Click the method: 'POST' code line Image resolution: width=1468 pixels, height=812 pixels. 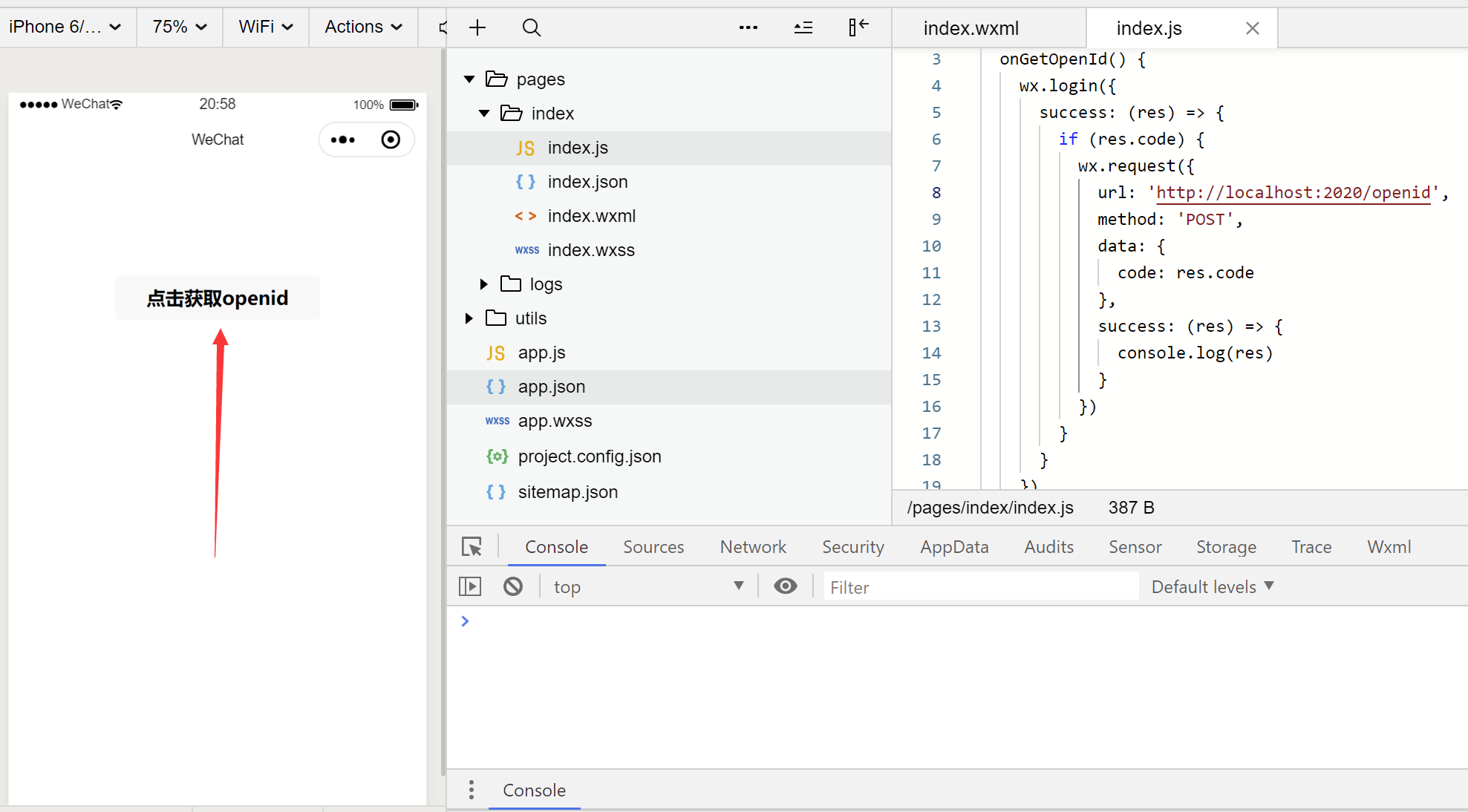[x=1169, y=219]
